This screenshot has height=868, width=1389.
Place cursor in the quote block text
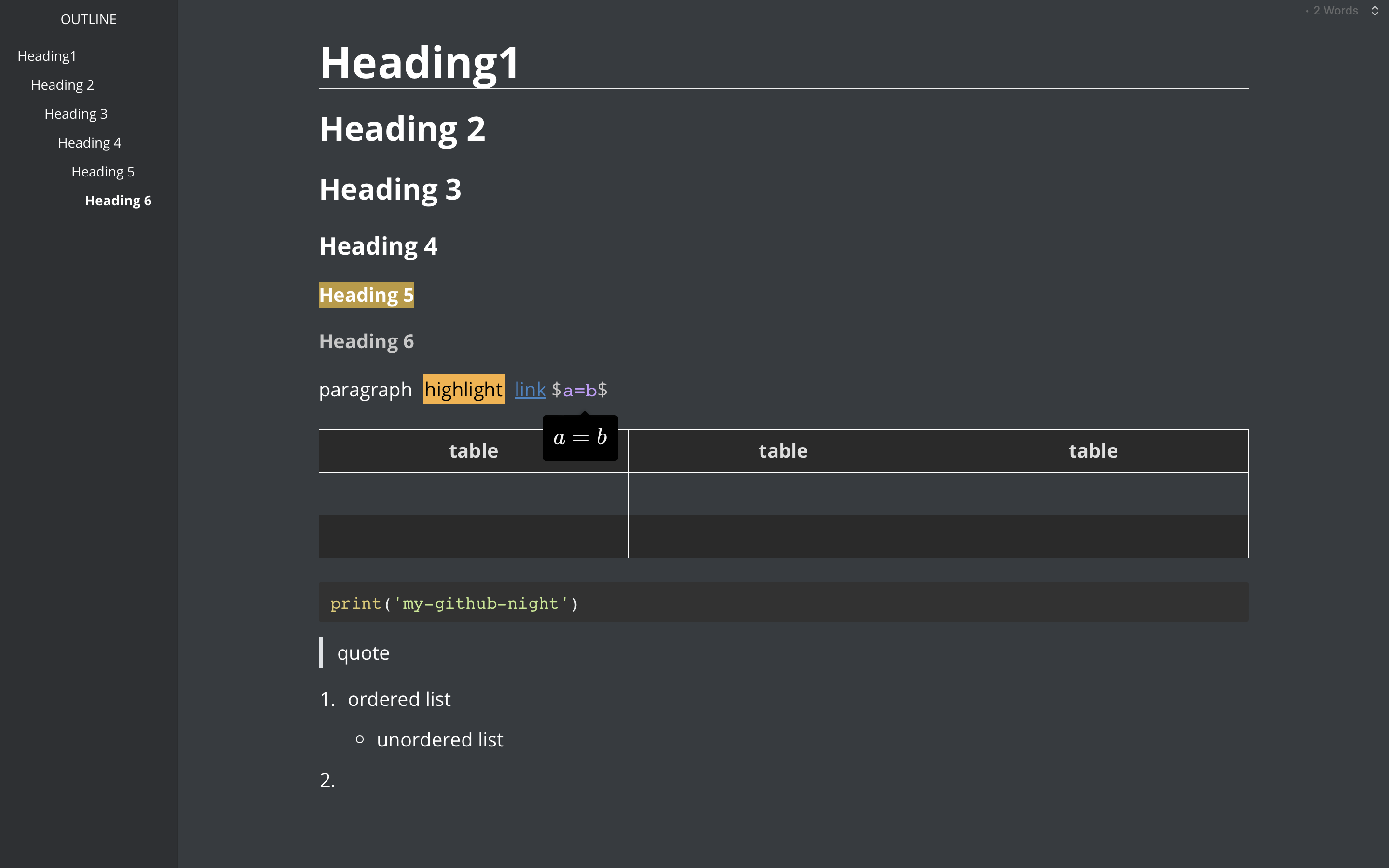click(x=363, y=653)
